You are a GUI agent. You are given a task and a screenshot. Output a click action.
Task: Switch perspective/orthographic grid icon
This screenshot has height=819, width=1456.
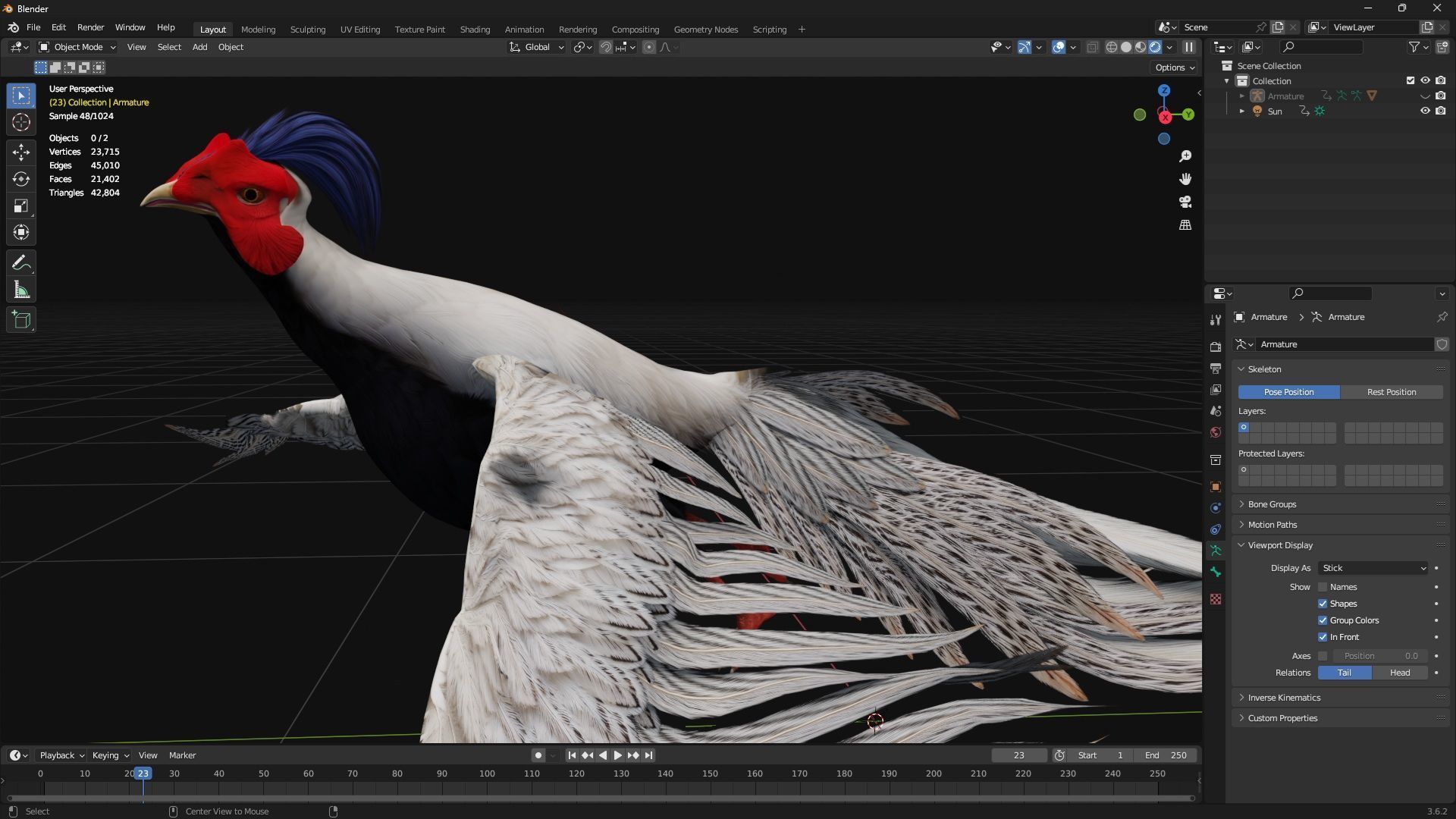(x=1185, y=225)
